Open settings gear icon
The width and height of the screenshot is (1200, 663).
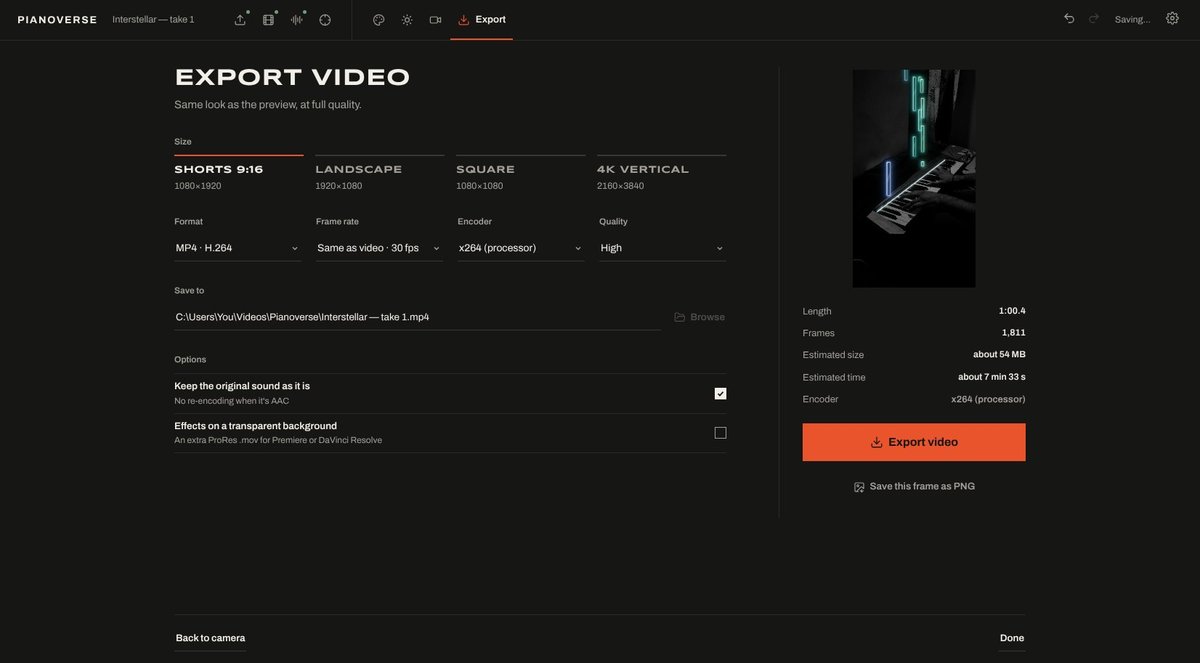[x=1172, y=19]
